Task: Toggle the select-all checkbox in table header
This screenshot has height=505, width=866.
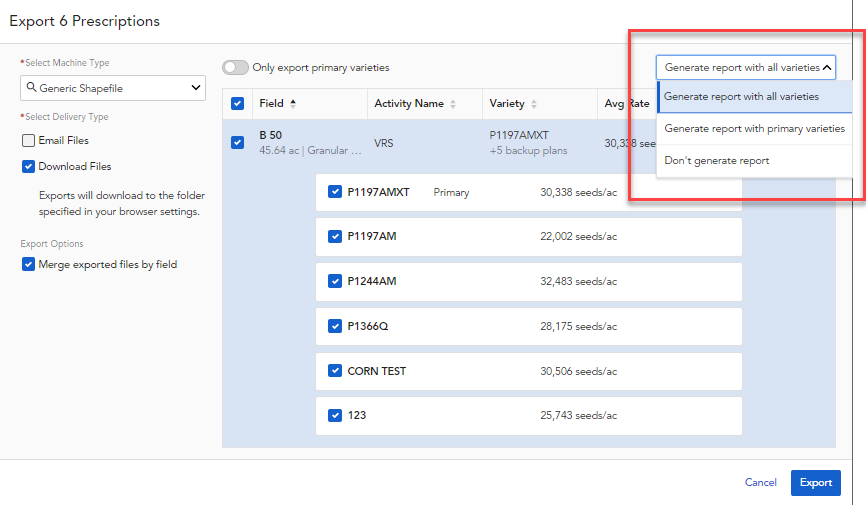Action: [x=237, y=103]
